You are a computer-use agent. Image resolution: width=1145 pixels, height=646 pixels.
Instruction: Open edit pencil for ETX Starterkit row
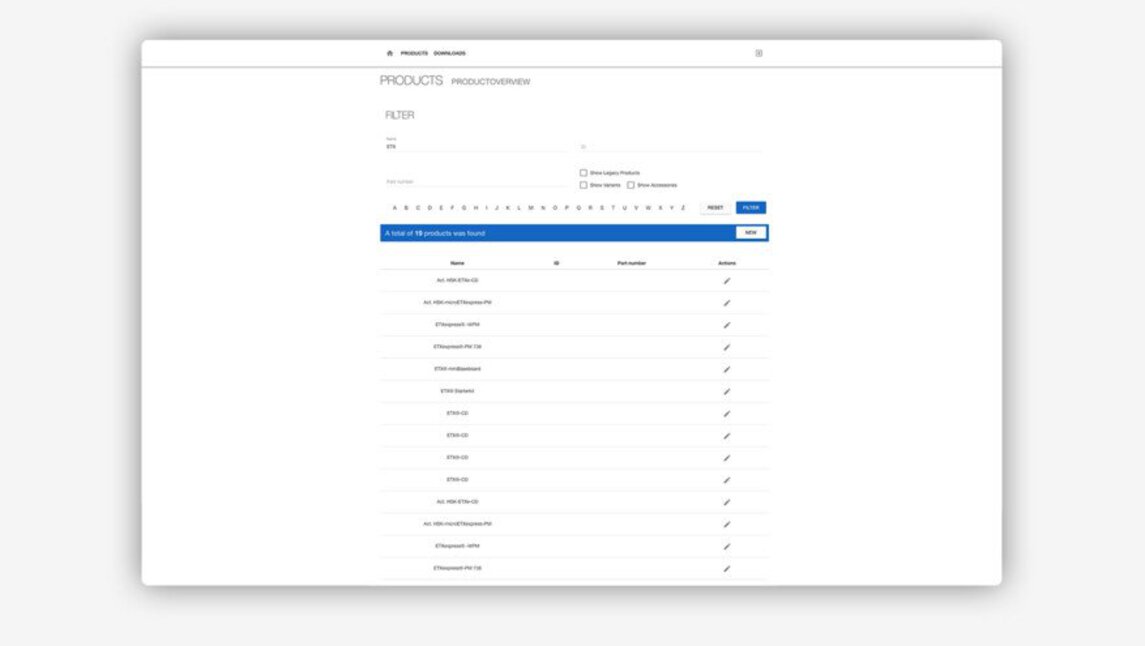pos(727,391)
